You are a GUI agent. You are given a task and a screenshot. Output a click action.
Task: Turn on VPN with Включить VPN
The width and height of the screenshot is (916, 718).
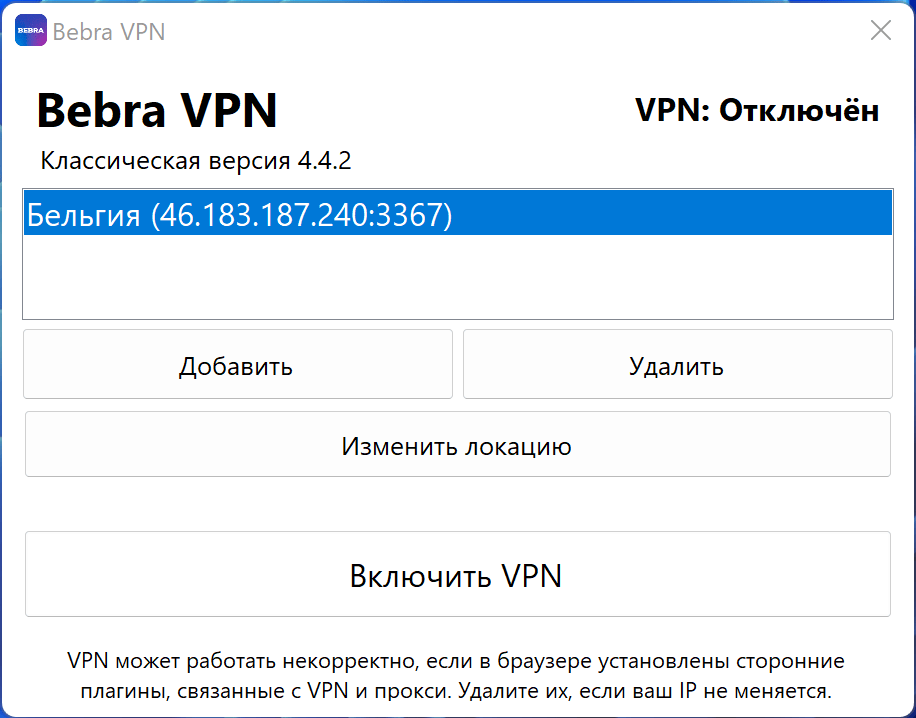click(457, 575)
